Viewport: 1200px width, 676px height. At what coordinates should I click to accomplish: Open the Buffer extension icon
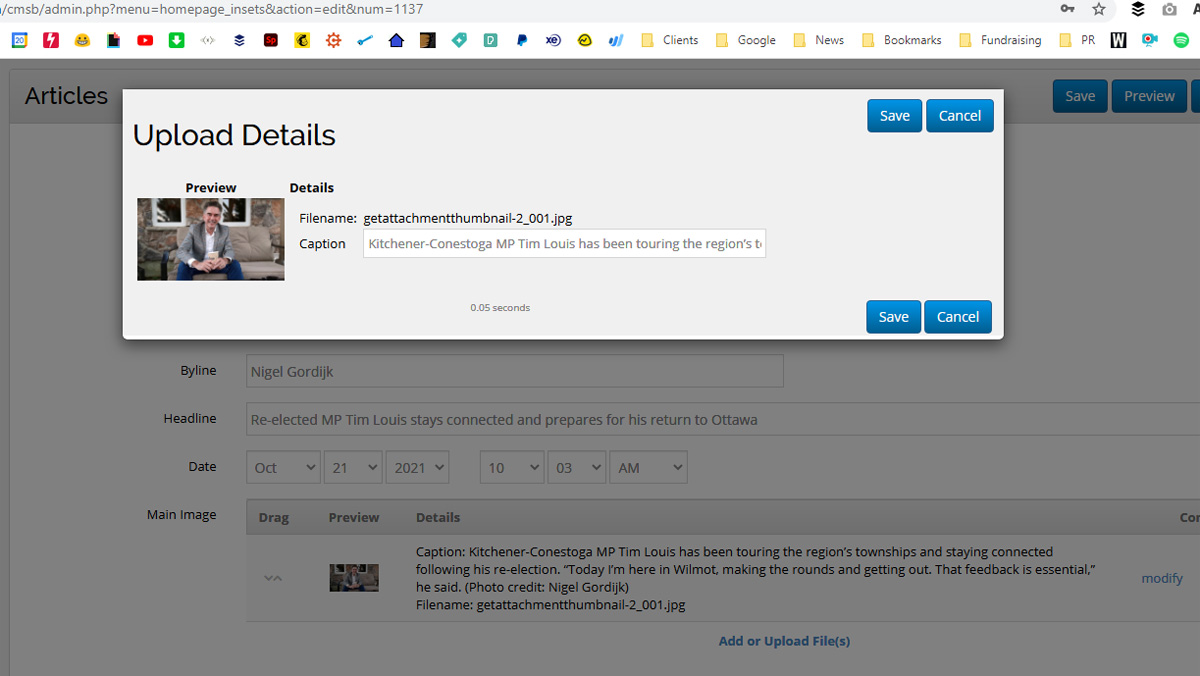(1138, 9)
